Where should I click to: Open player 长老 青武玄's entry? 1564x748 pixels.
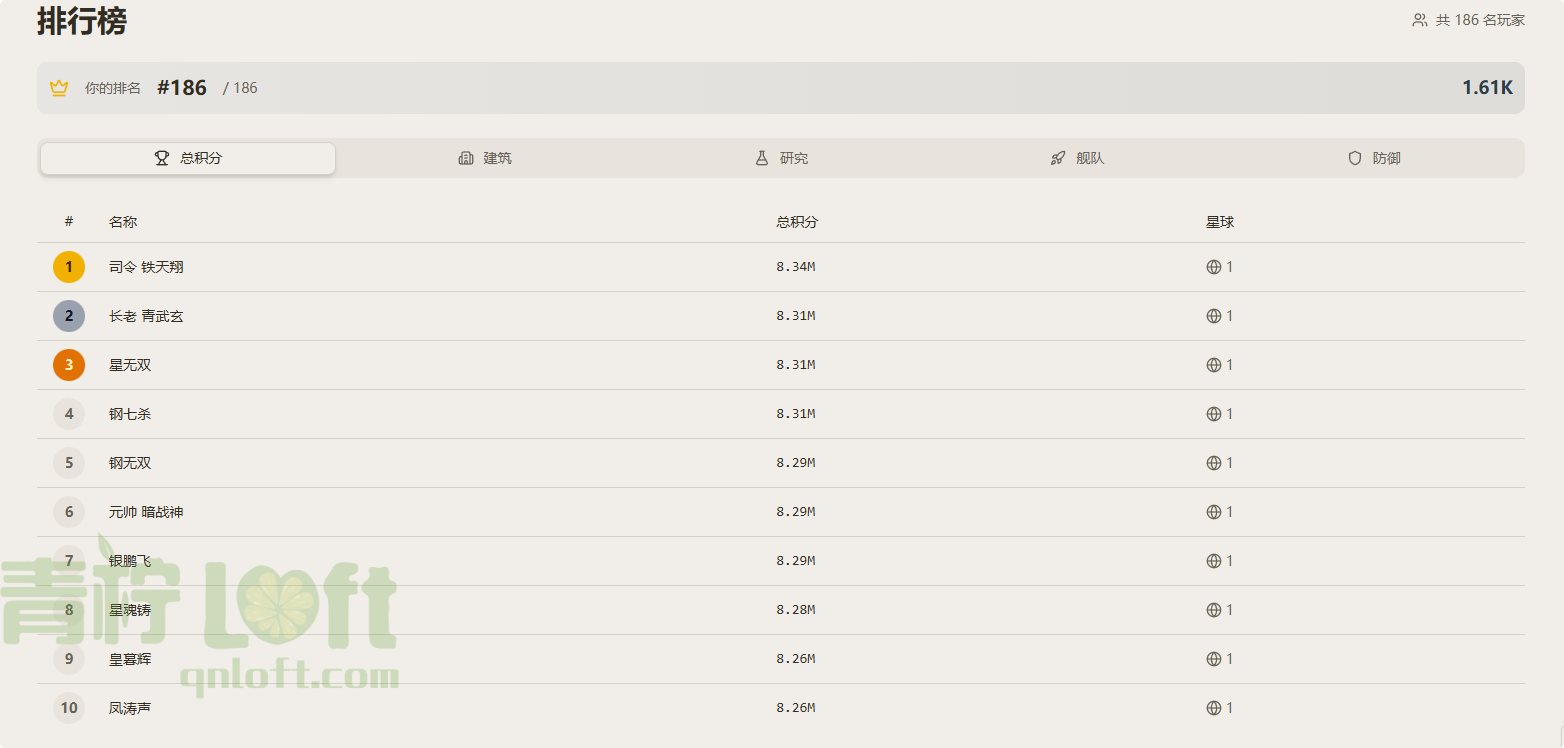[x=146, y=316]
